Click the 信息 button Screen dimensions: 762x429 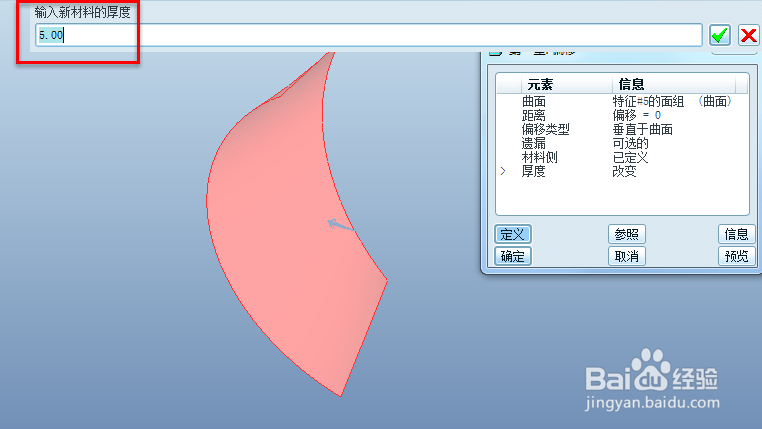tap(736, 234)
